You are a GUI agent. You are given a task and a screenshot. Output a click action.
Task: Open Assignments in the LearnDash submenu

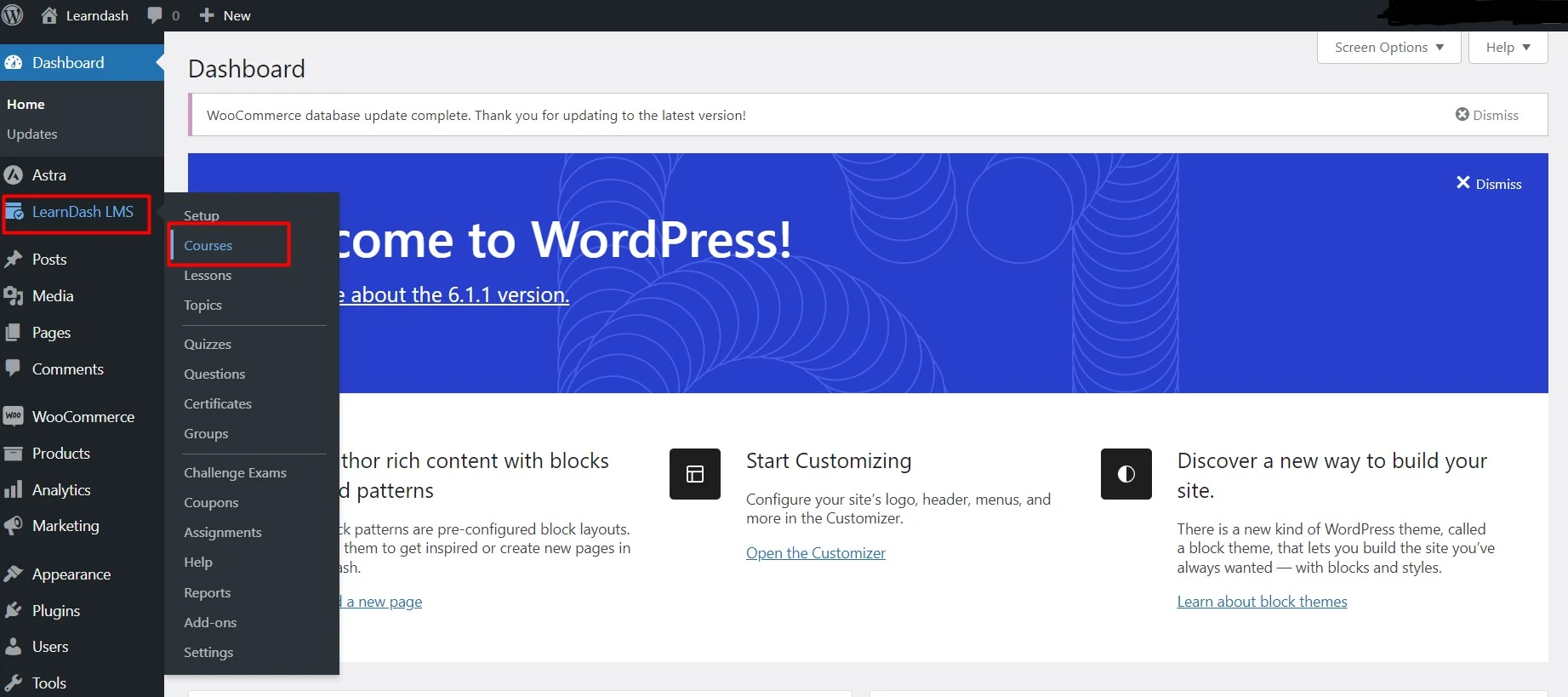(223, 532)
